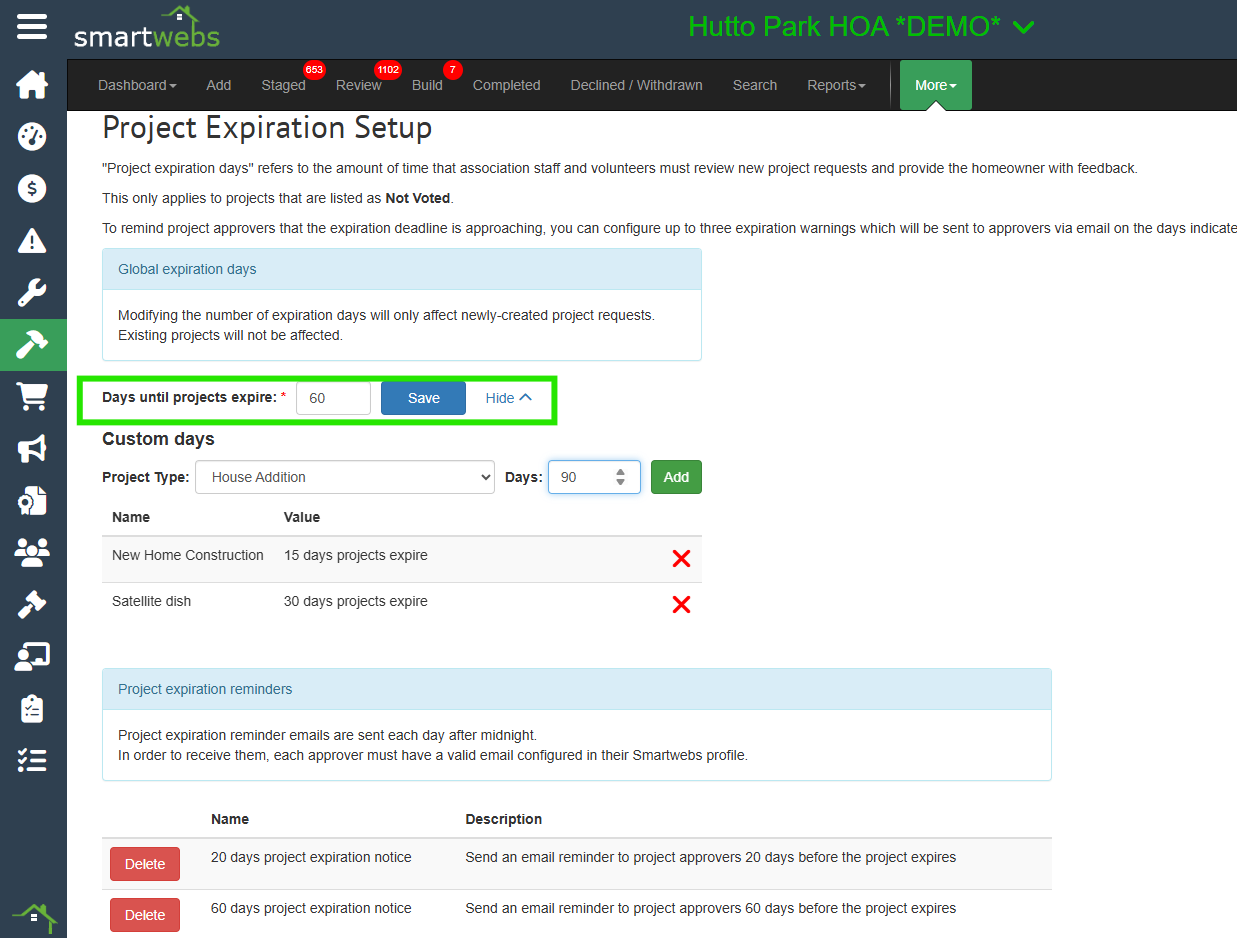1237x938 pixels.
Task: Click the warning triangle violations icon
Action: coord(32,240)
